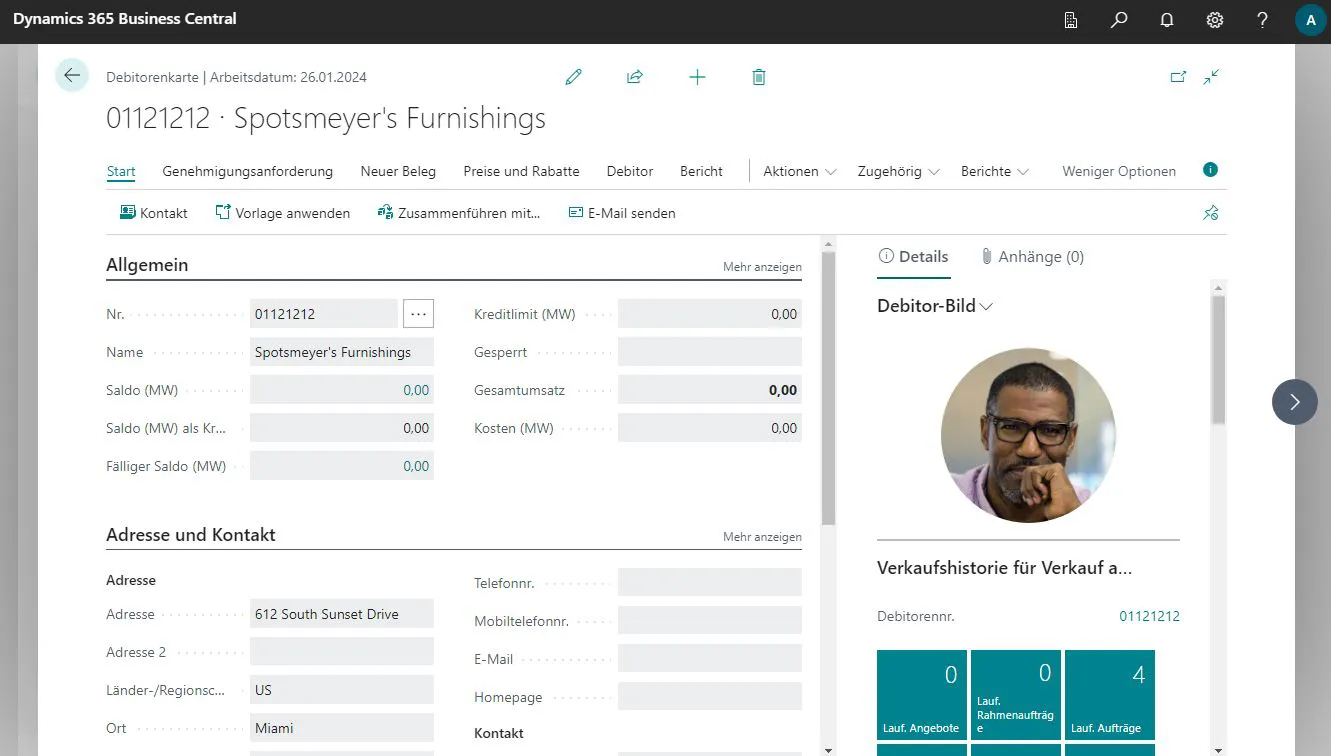This screenshot has width=1331, height=756.
Task: Go to next record arrow
Action: (1295, 401)
